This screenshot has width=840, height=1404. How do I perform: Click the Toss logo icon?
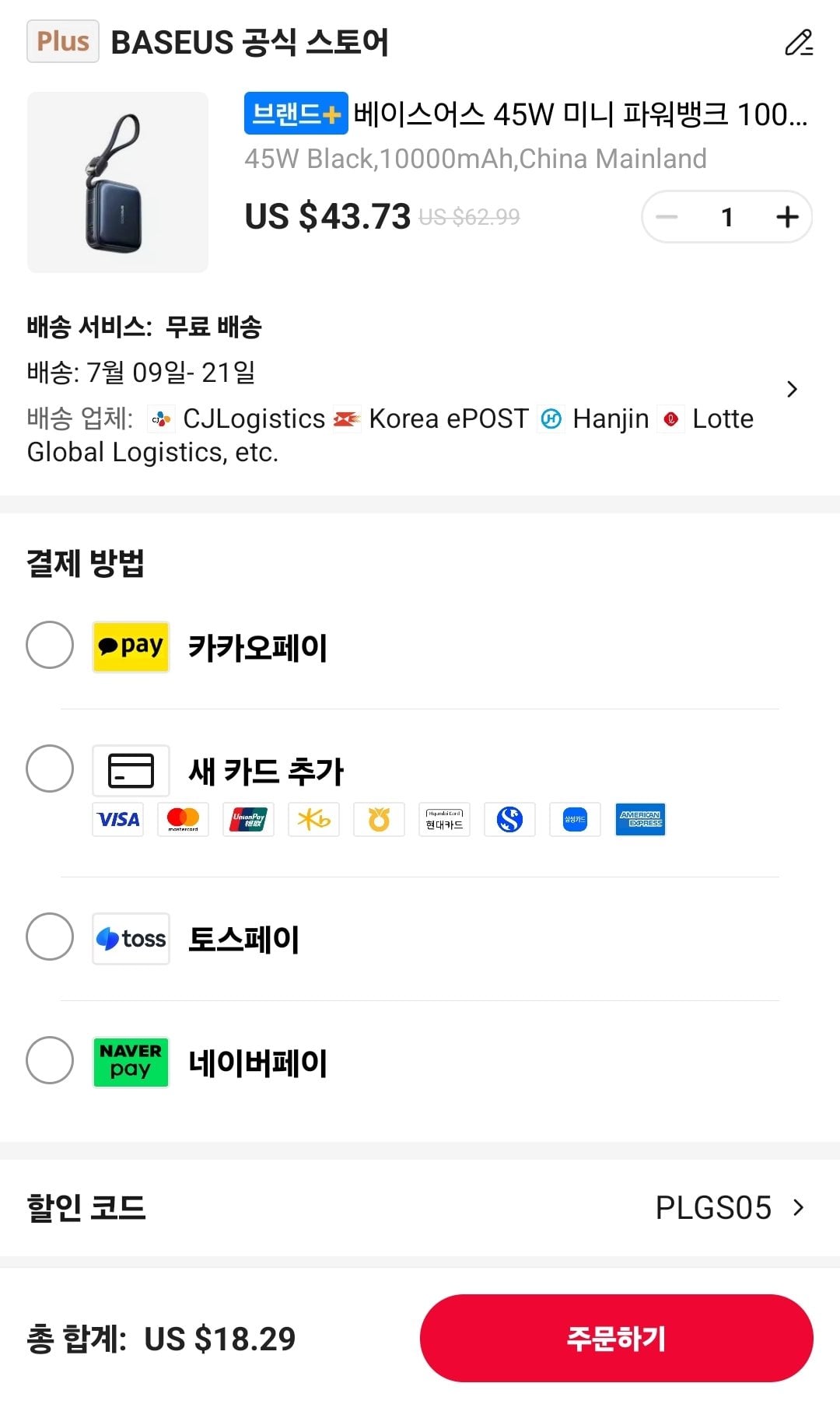pyautogui.click(x=131, y=939)
